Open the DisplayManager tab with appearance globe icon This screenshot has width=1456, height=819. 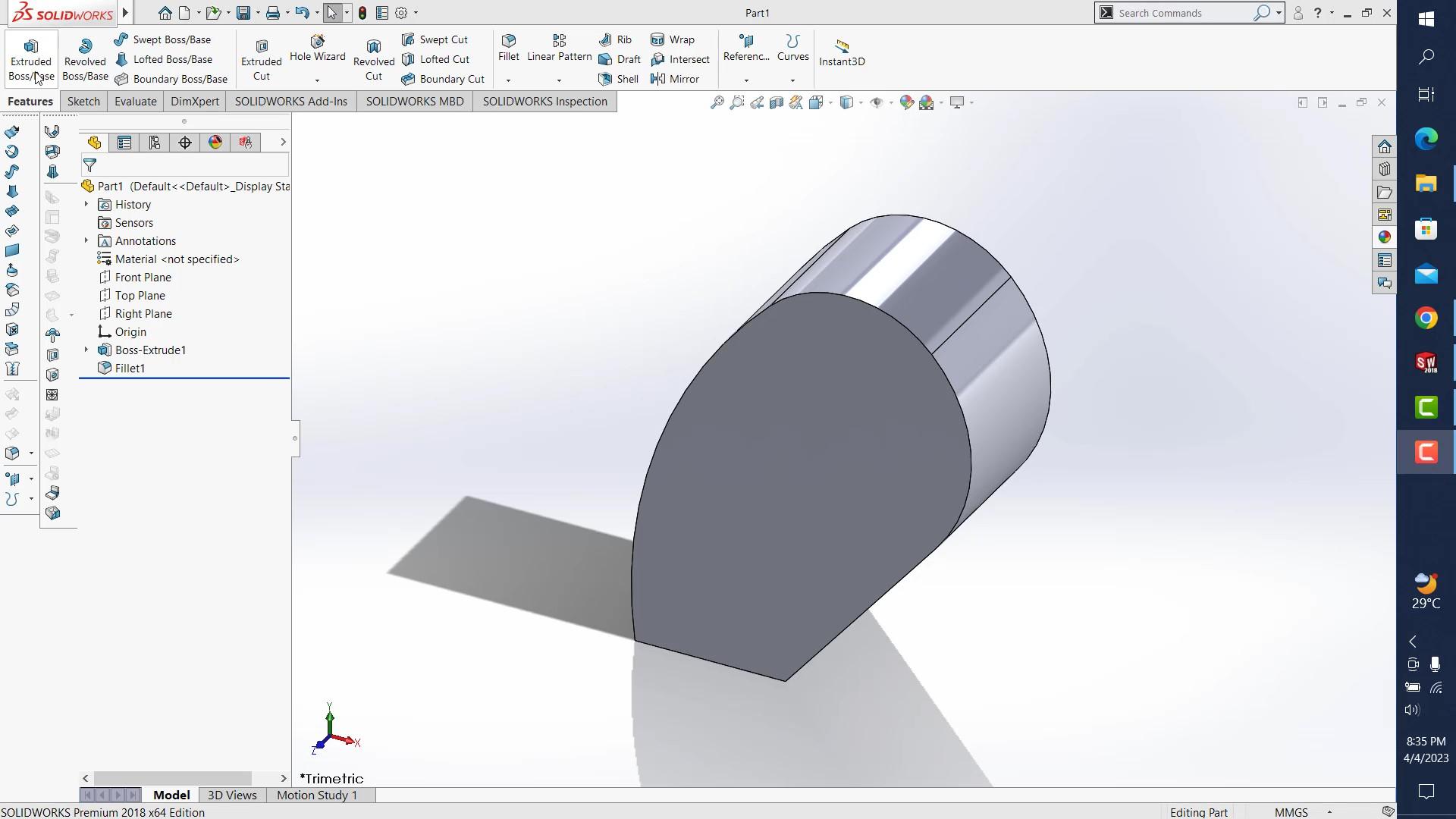click(x=215, y=142)
